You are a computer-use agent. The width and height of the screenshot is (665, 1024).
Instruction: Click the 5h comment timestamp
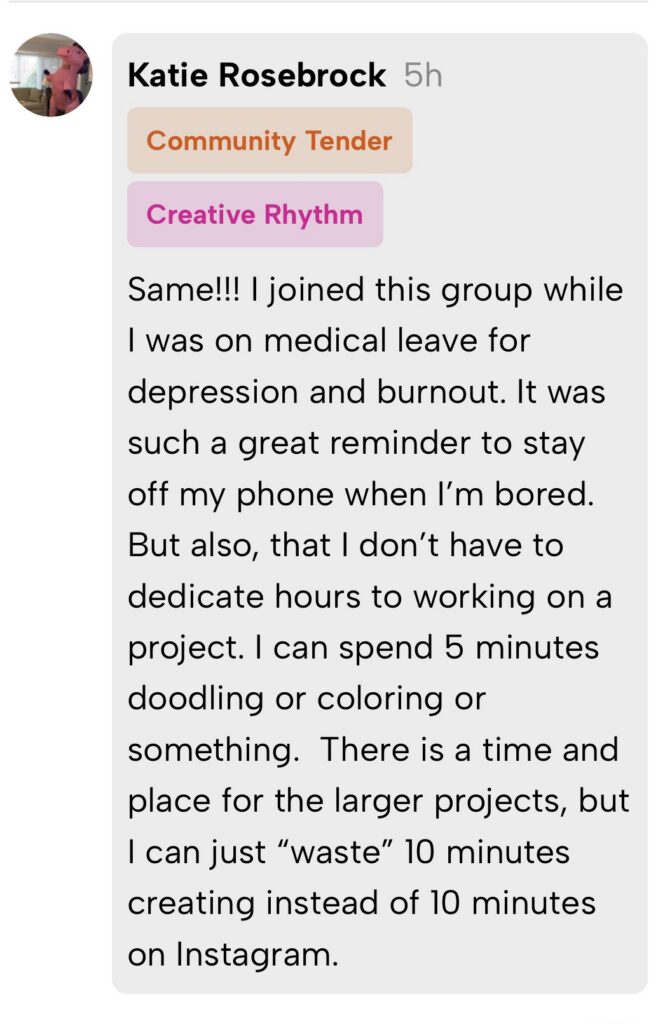click(x=423, y=76)
